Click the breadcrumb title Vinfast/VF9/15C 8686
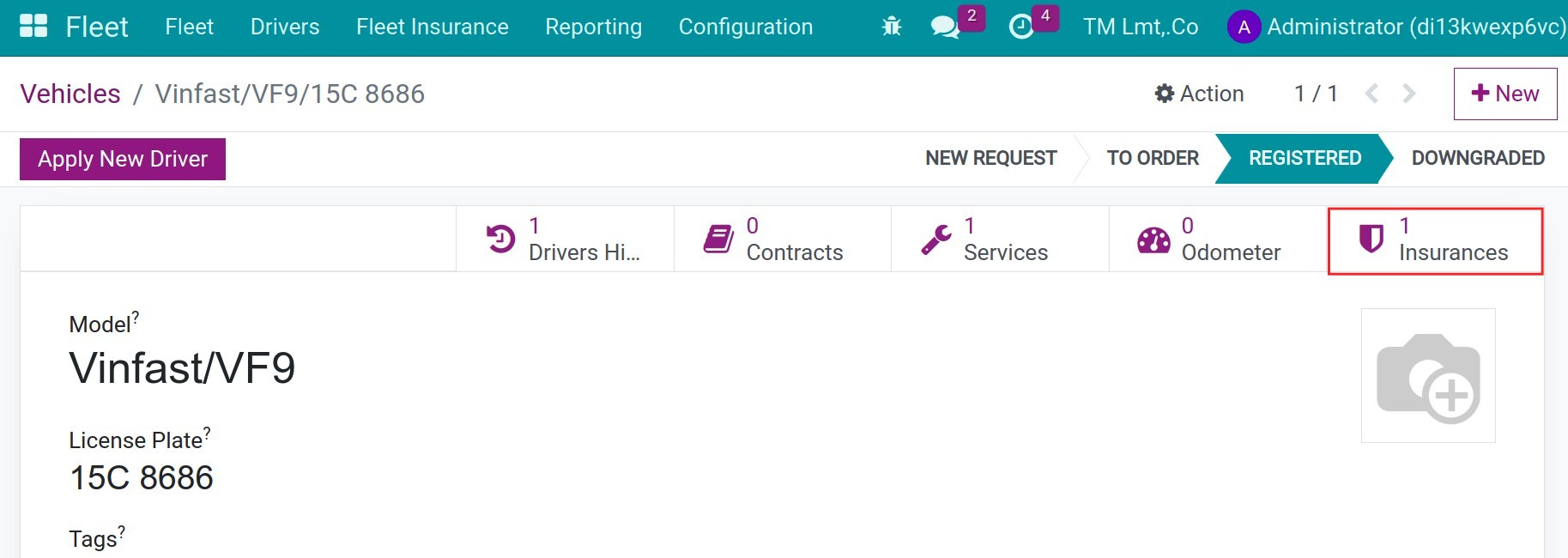The image size is (1568, 558). 290,94
